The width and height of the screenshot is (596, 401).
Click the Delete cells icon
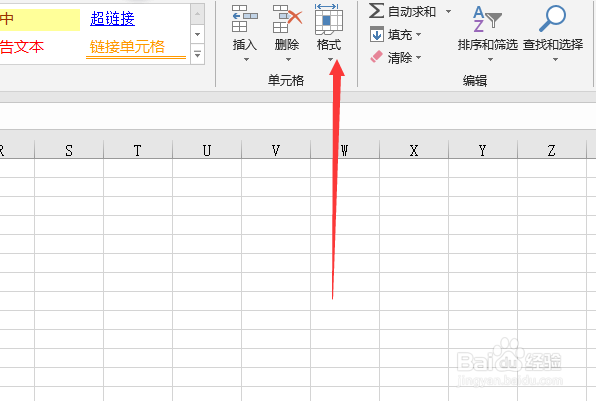pos(287,18)
